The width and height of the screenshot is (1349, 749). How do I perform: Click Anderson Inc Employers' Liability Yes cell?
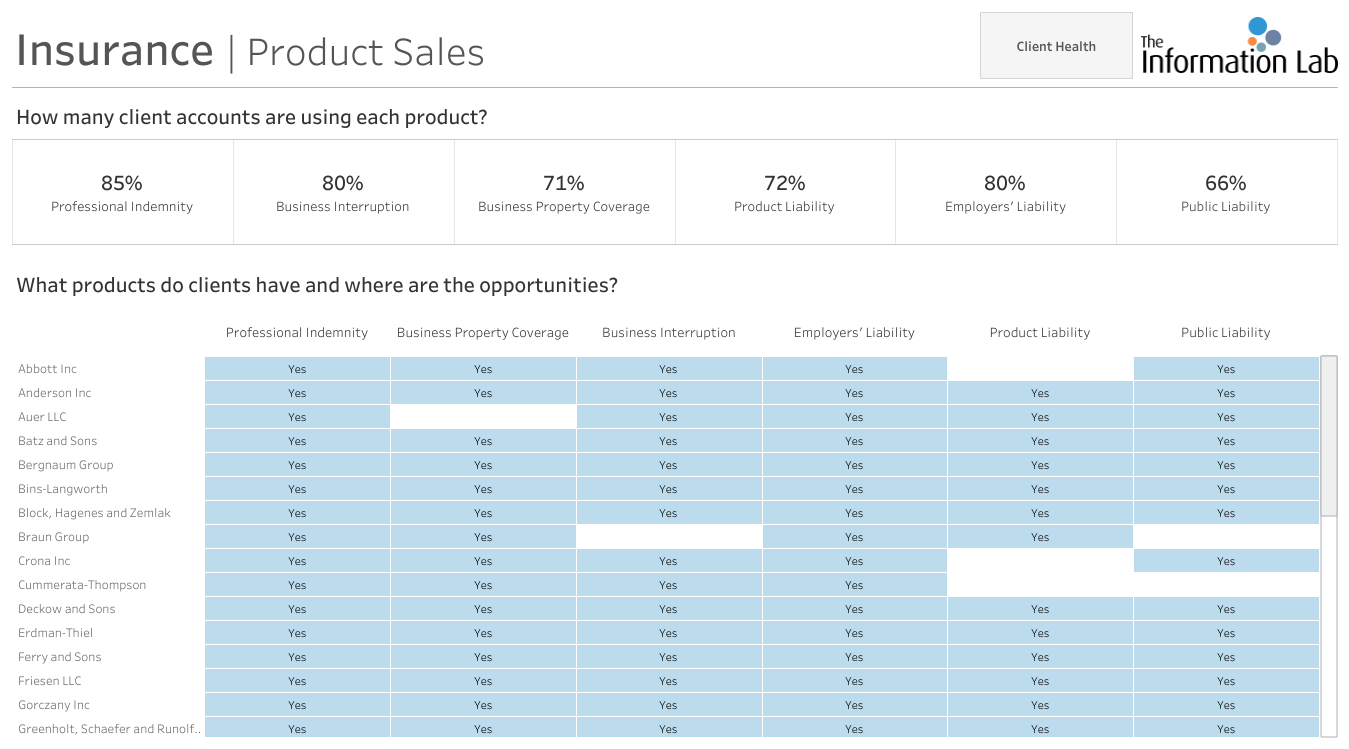pyautogui.click(x=854, y=393)
